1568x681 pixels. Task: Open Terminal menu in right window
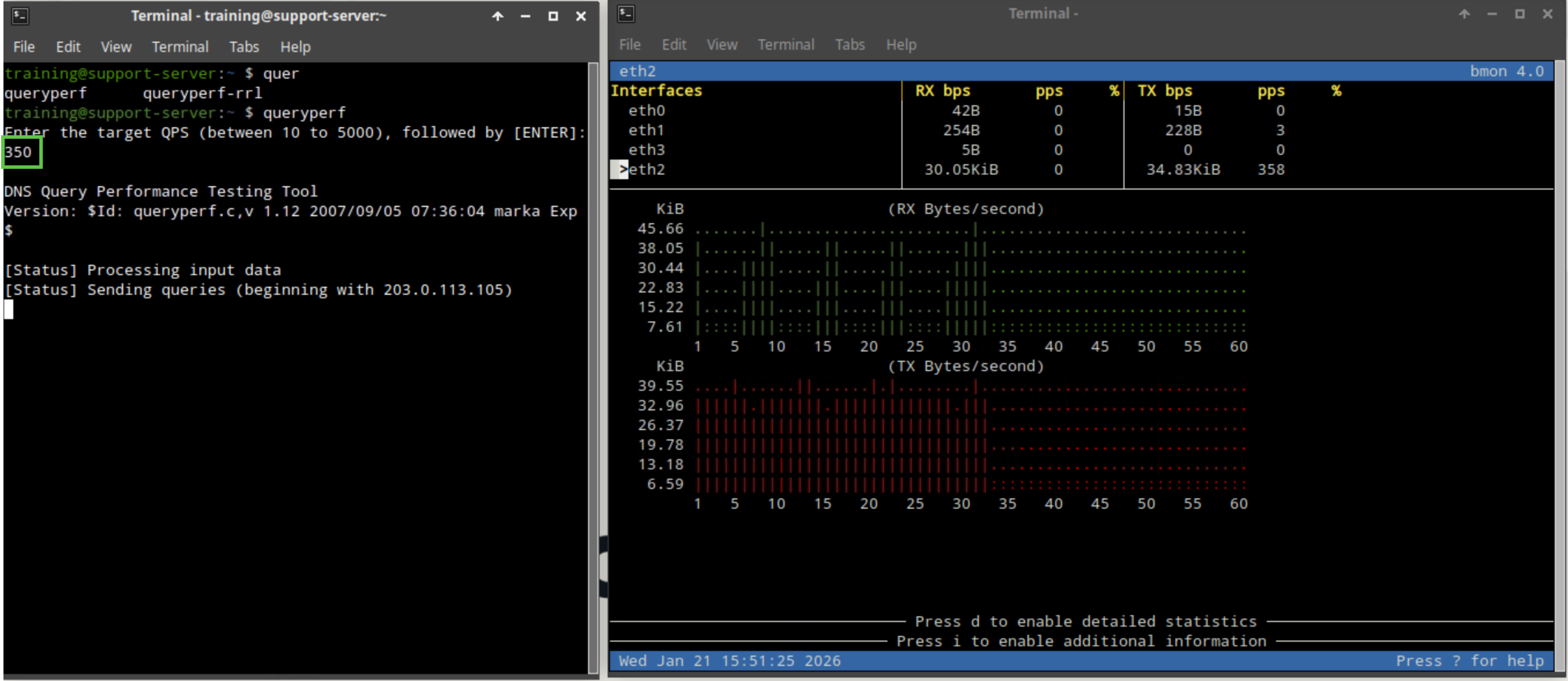click(x=785, y=45)
